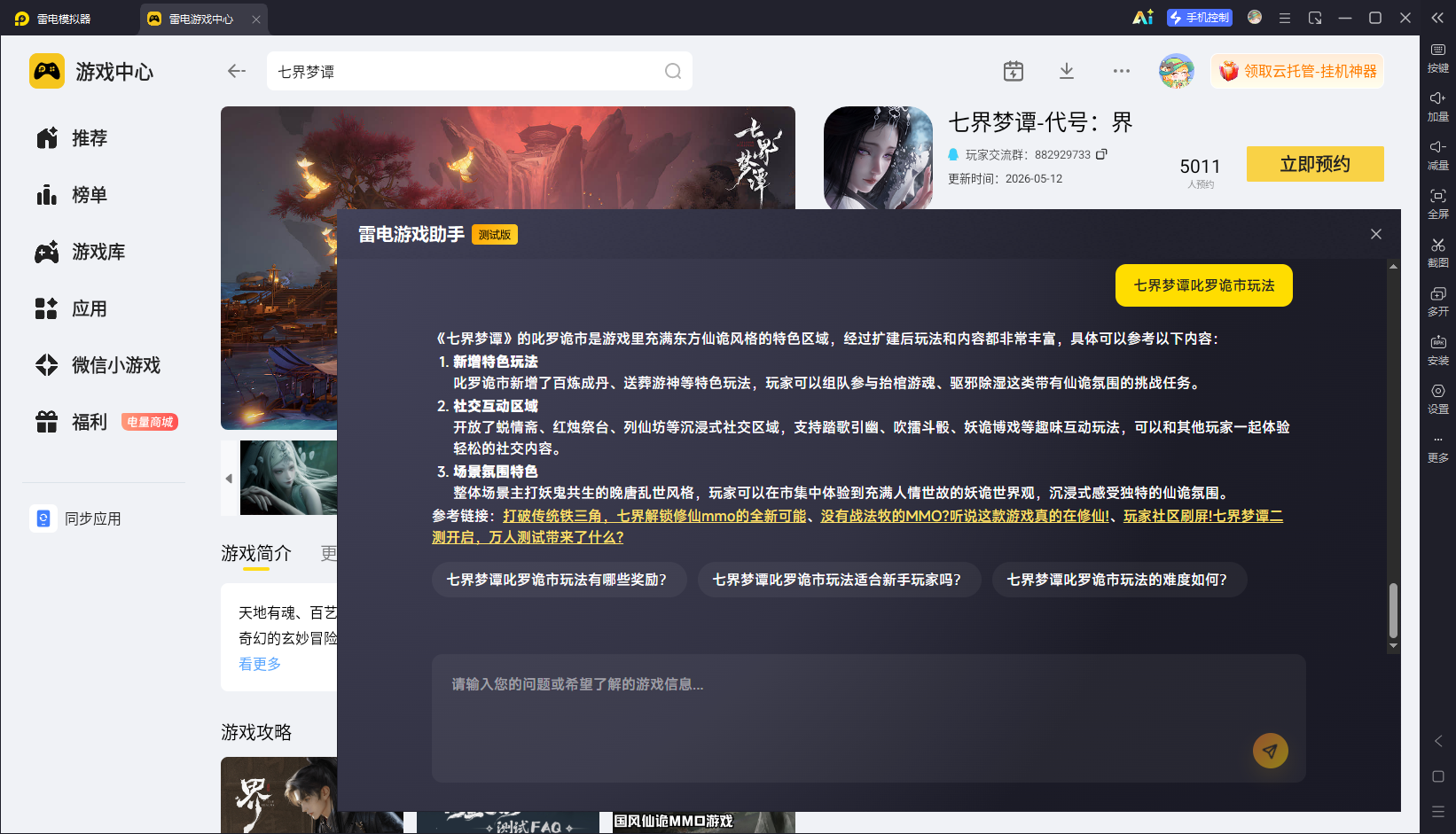Click the search magnifier icon
1456x834 pixels.
click(673, 71)
